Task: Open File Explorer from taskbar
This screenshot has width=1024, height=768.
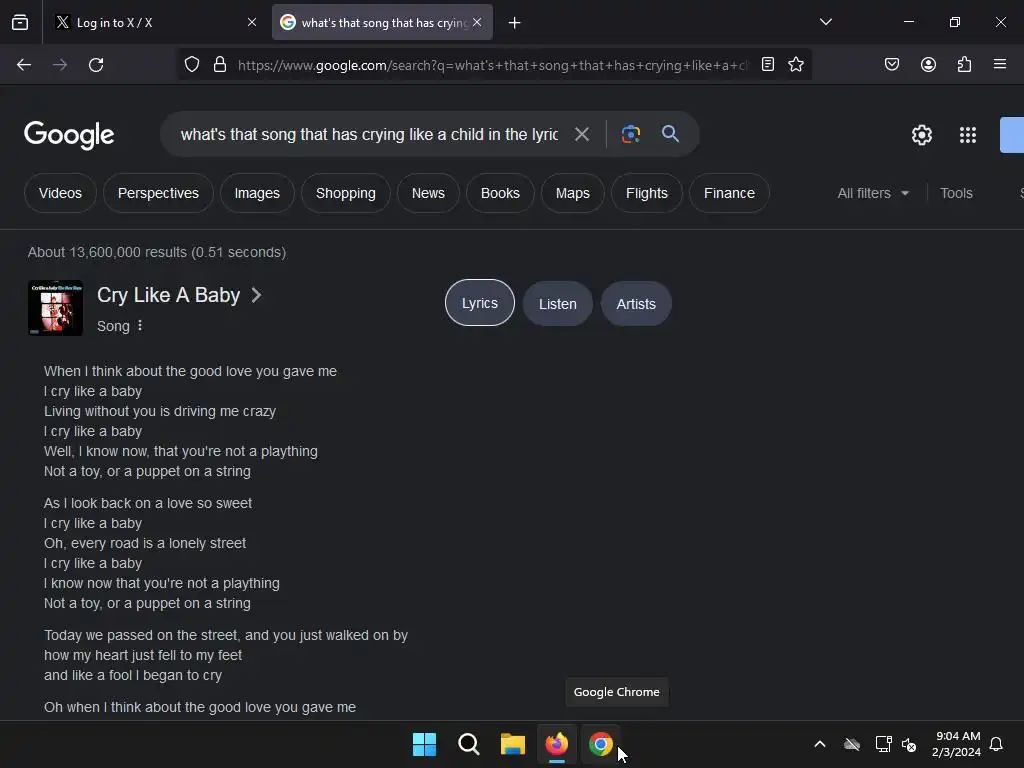Action: click(513, 744)
